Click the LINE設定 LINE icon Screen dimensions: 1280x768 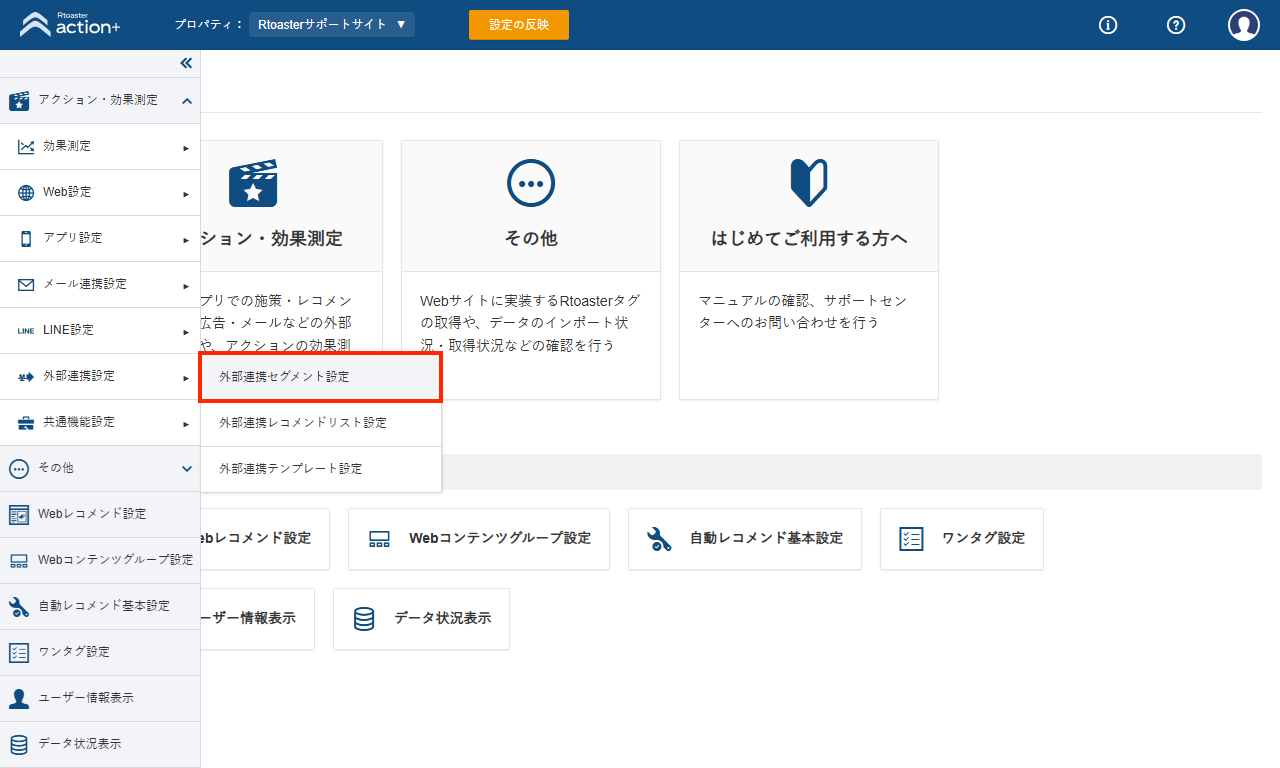pyautogui.click(x=26, y=331)
